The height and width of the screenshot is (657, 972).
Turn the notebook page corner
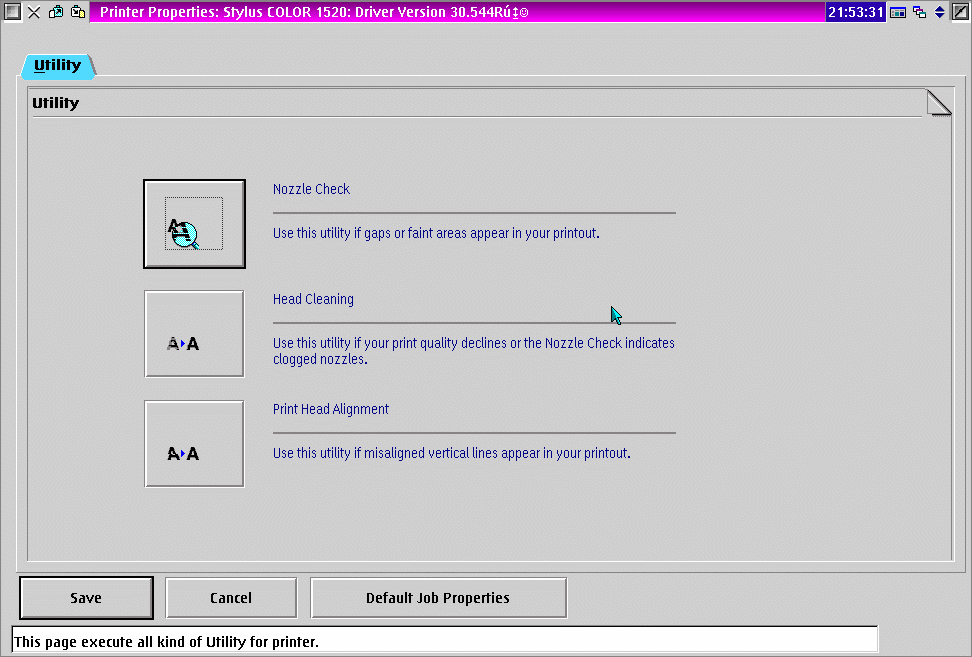pos(939,102)
